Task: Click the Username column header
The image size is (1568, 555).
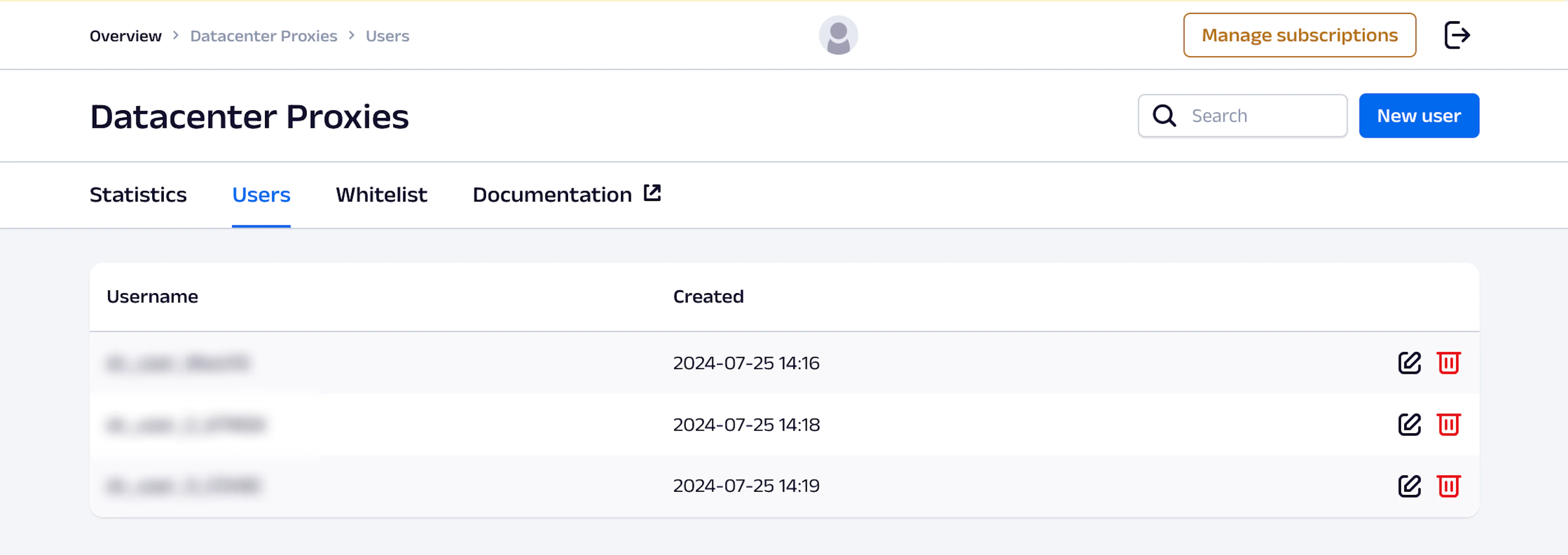Action: tap(152, 297)
